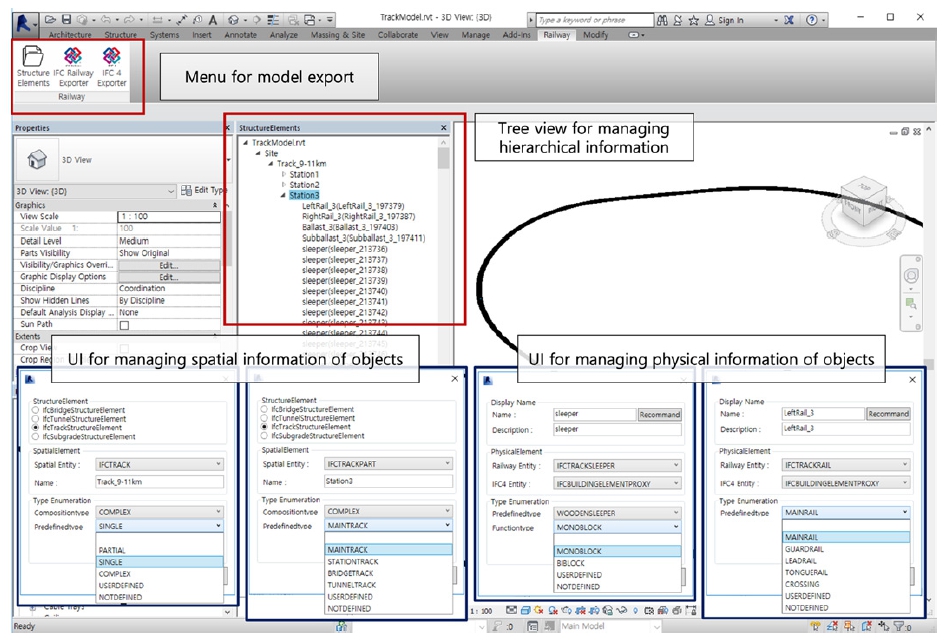Expand the Station1 tree node
Screen dimensions: 946x643
[x=284, y=175]
